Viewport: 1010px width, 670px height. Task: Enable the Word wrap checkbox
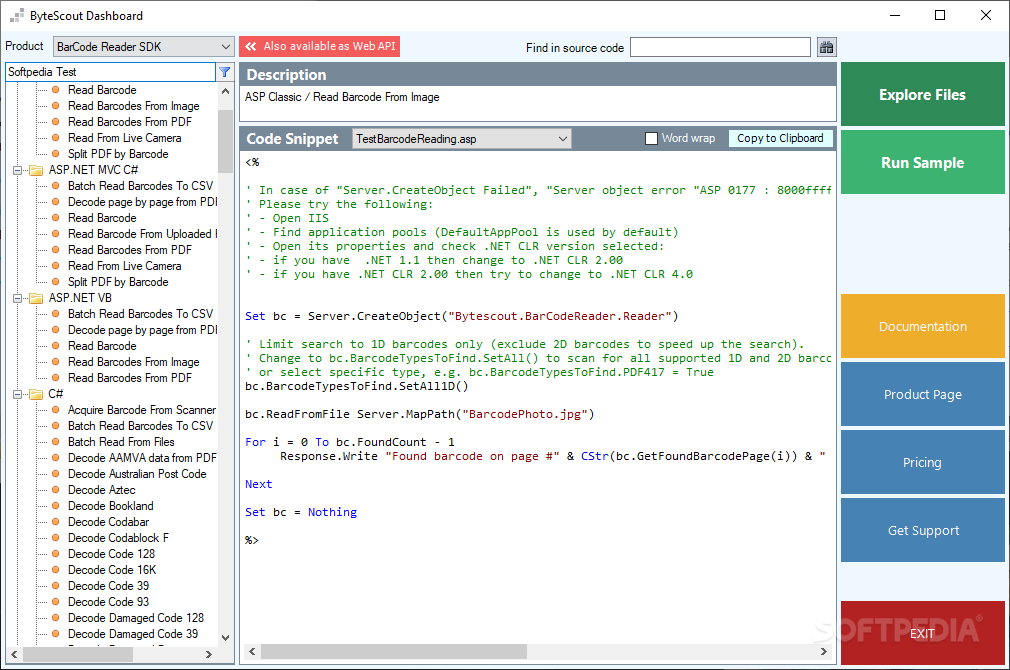[x=651, y=139]
